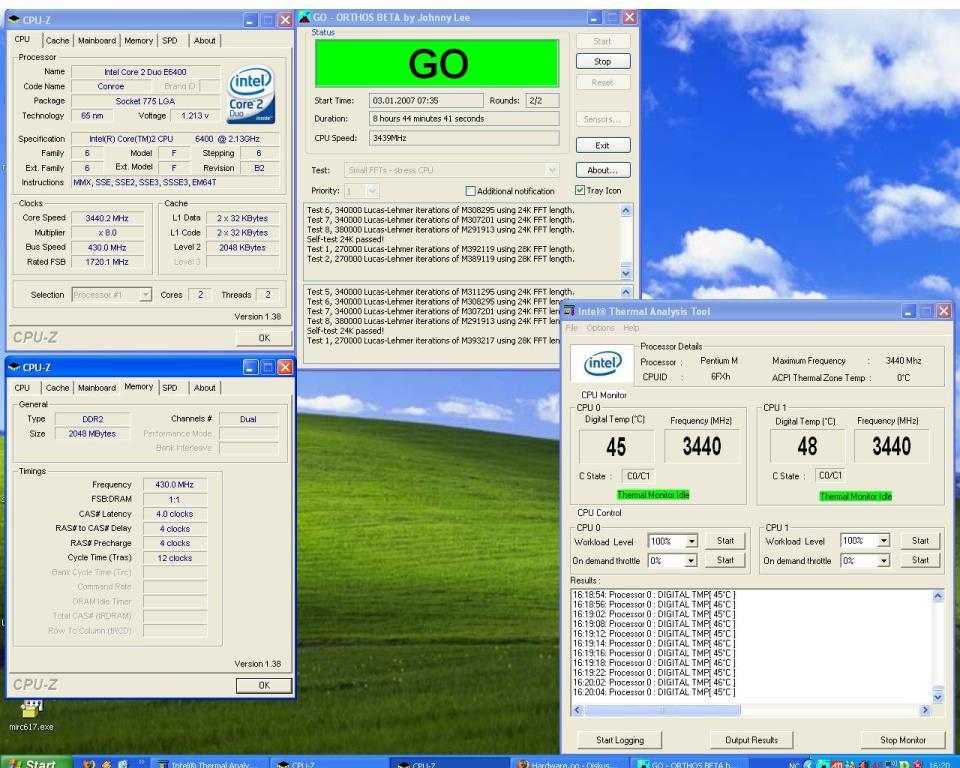Open CPU 0 Workload Level dropdown
This screenshot has width=960, height=768.
691,541
